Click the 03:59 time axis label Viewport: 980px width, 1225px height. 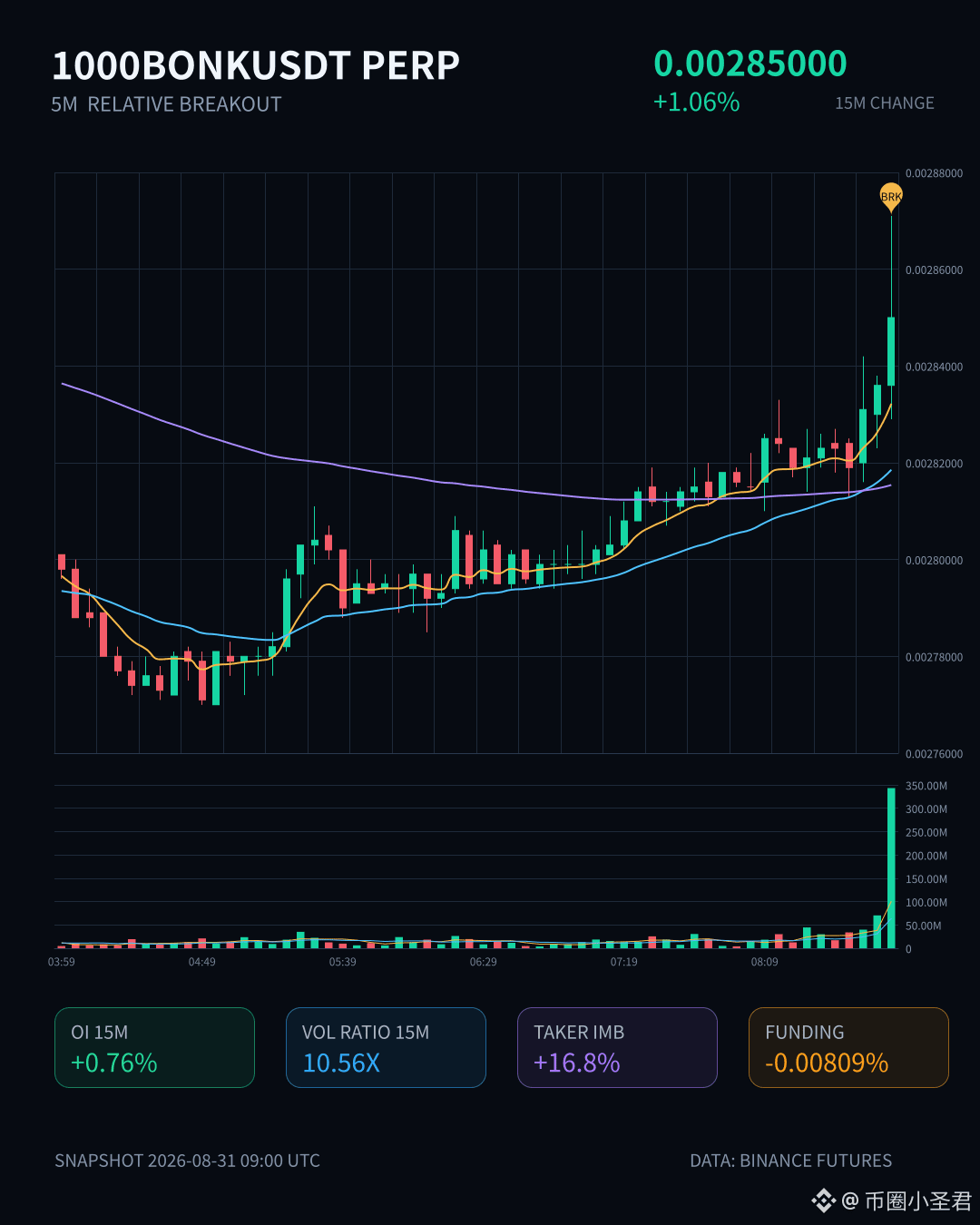click(62, 962)
